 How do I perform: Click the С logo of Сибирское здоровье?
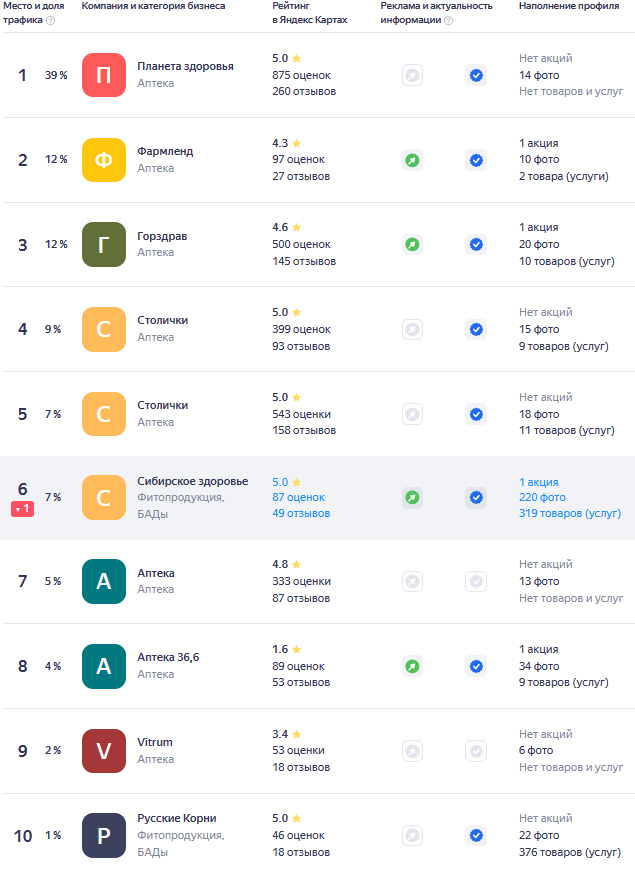(x=104, y=497)
